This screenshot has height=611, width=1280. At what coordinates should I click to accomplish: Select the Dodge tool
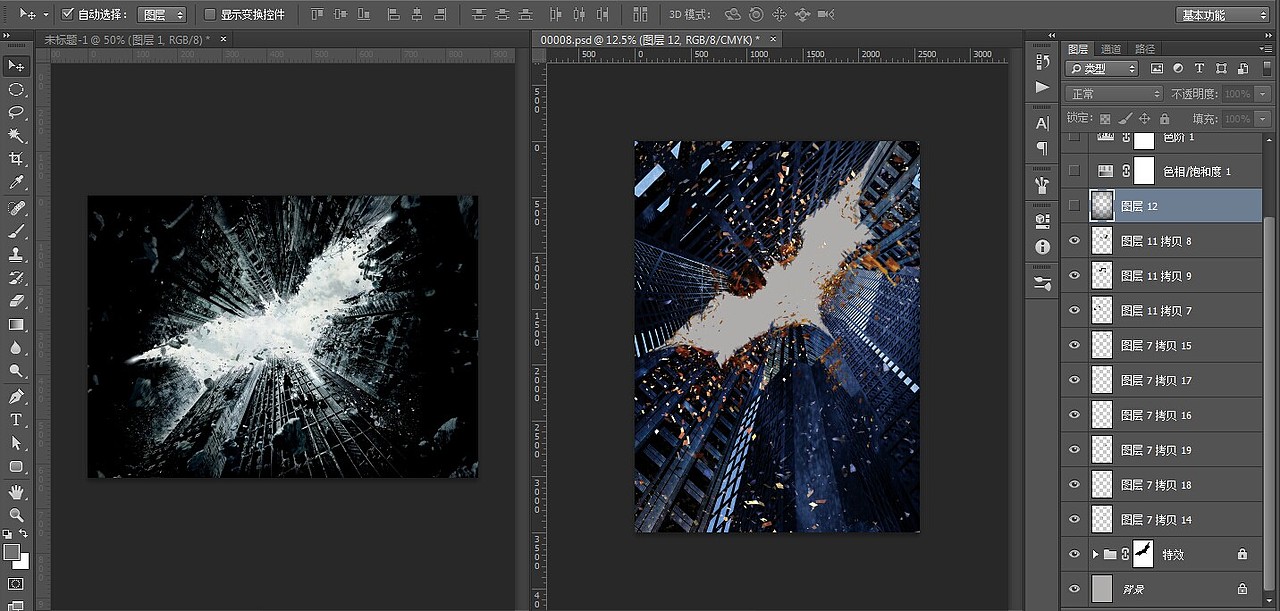[16, 370]
